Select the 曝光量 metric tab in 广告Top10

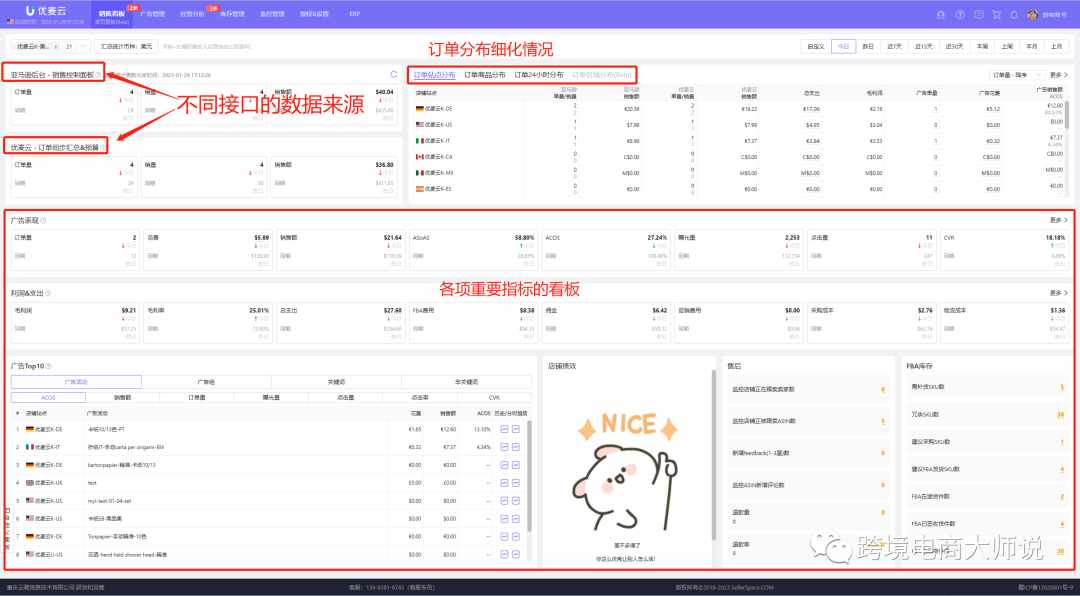[271, 398]
